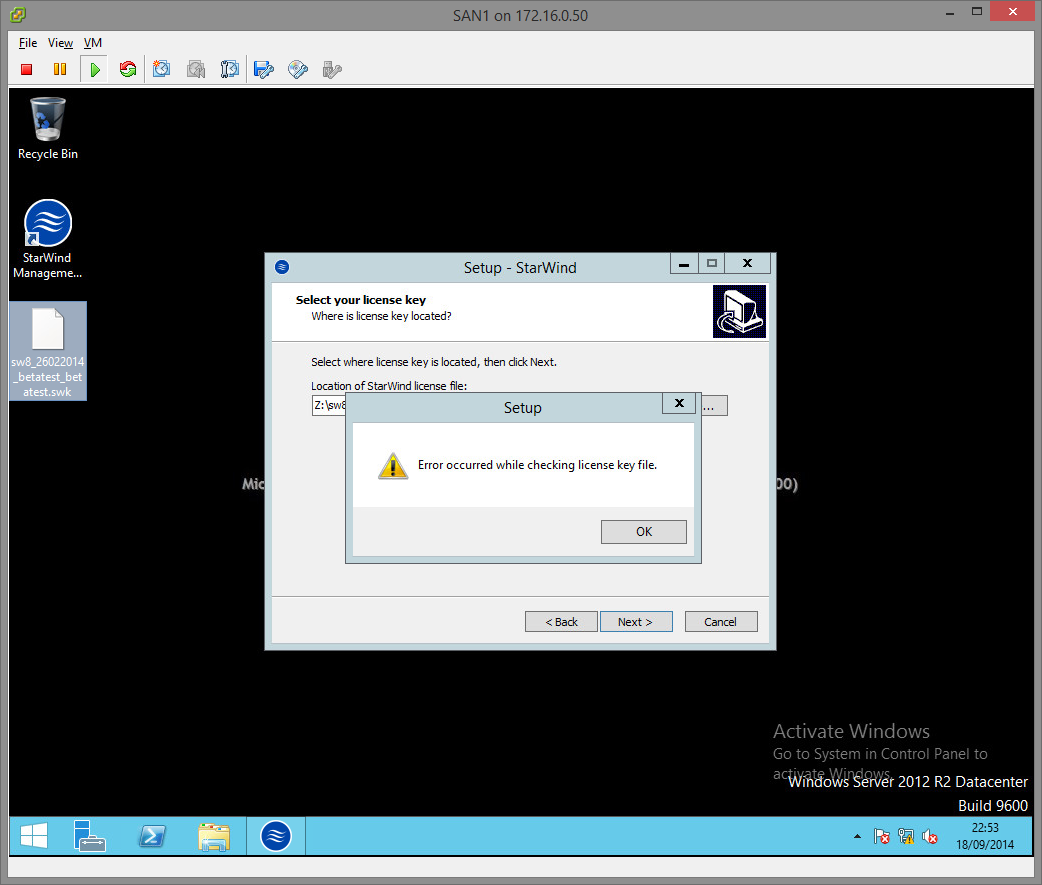Reset the virtual machine using the restart icon

coord(128,69)
